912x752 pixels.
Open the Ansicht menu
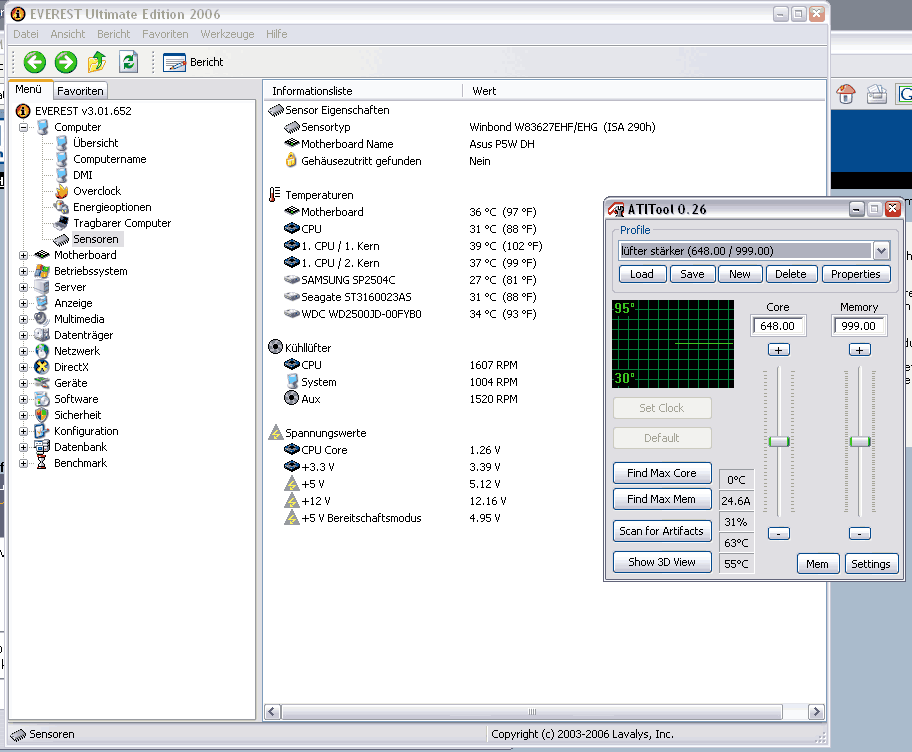pyautogui.click(x=67, y=34)
